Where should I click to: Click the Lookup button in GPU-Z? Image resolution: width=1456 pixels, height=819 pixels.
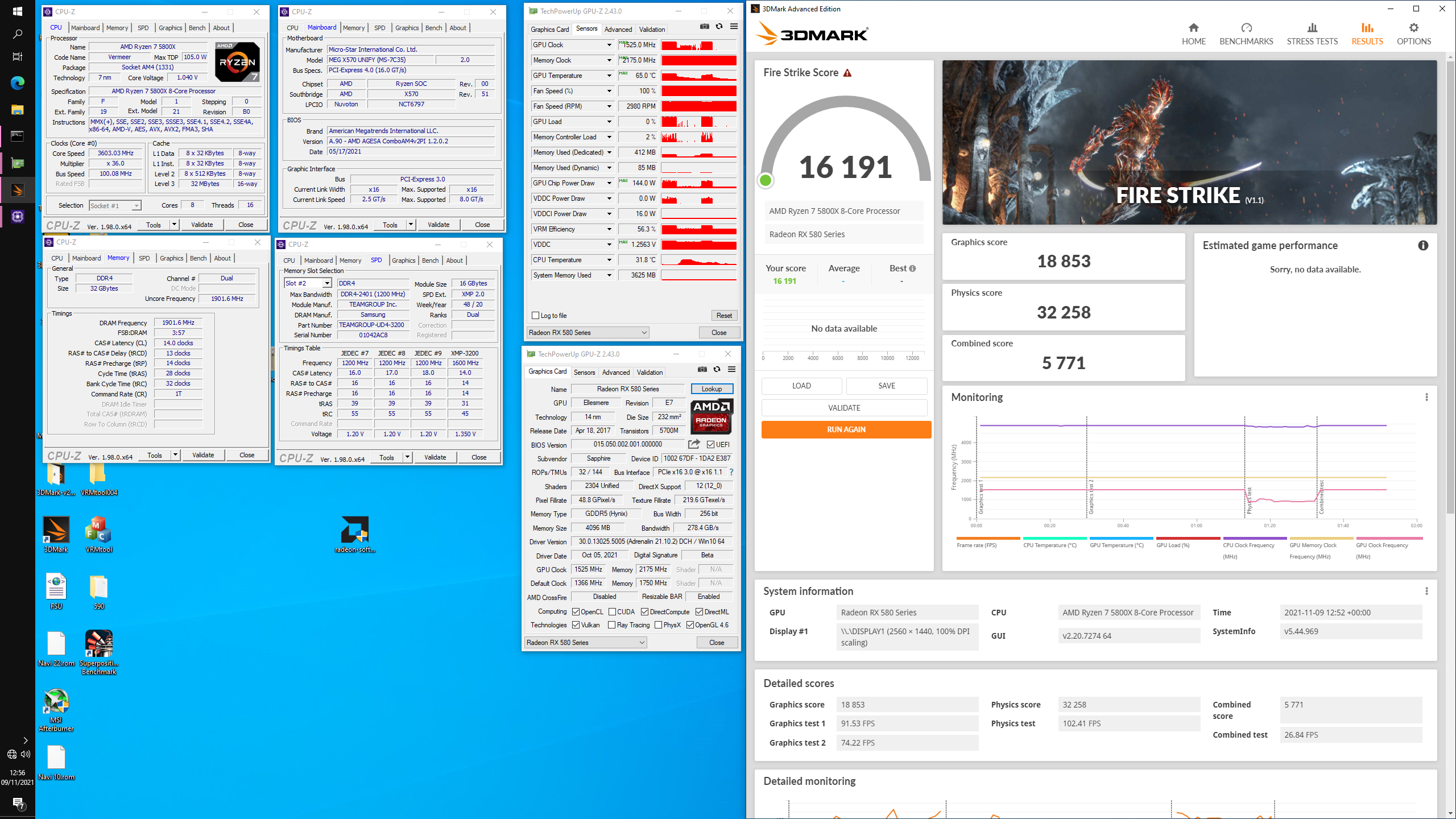click(x=712, y=389)
